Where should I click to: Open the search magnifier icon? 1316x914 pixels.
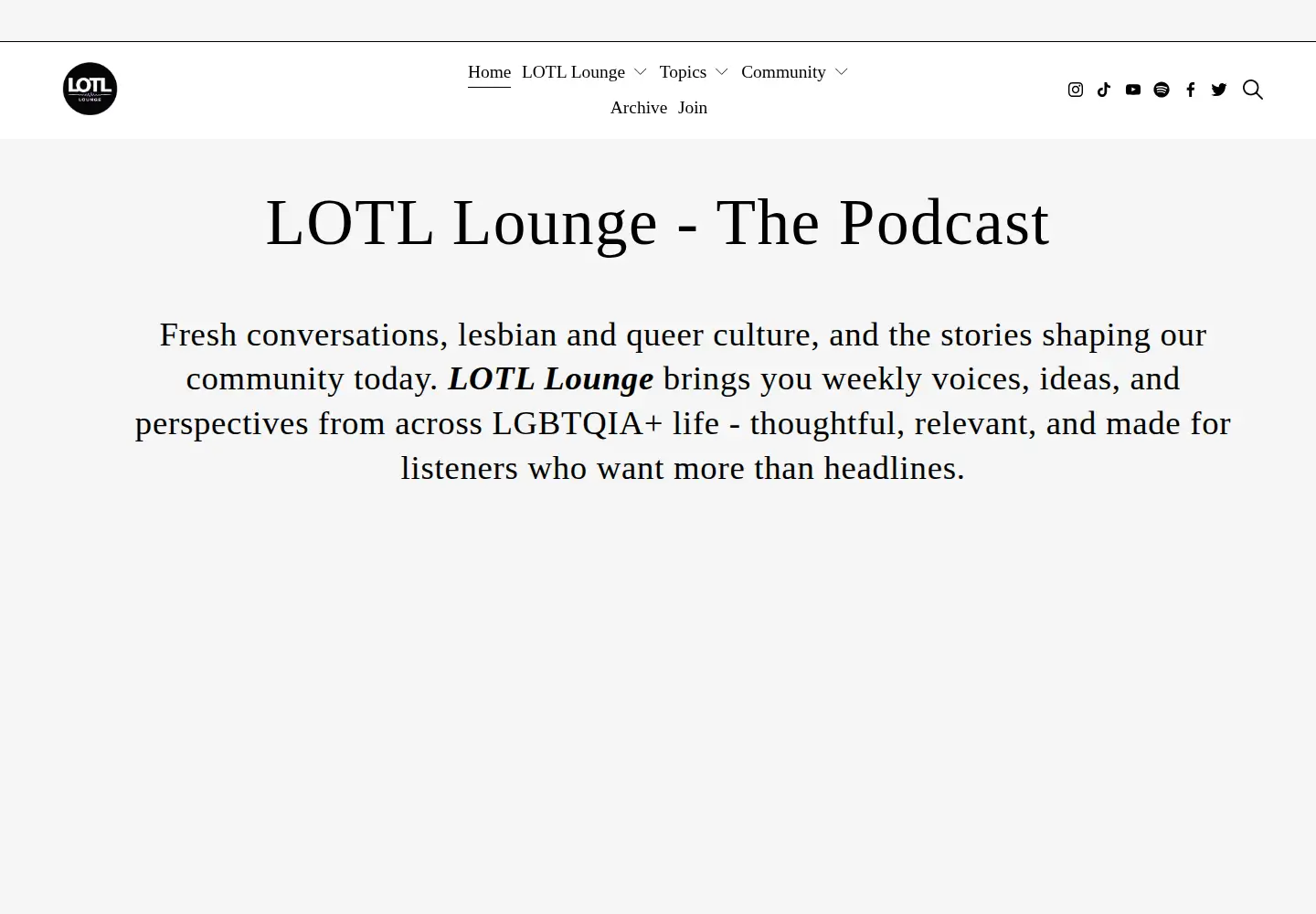(x=1253, y=90)
